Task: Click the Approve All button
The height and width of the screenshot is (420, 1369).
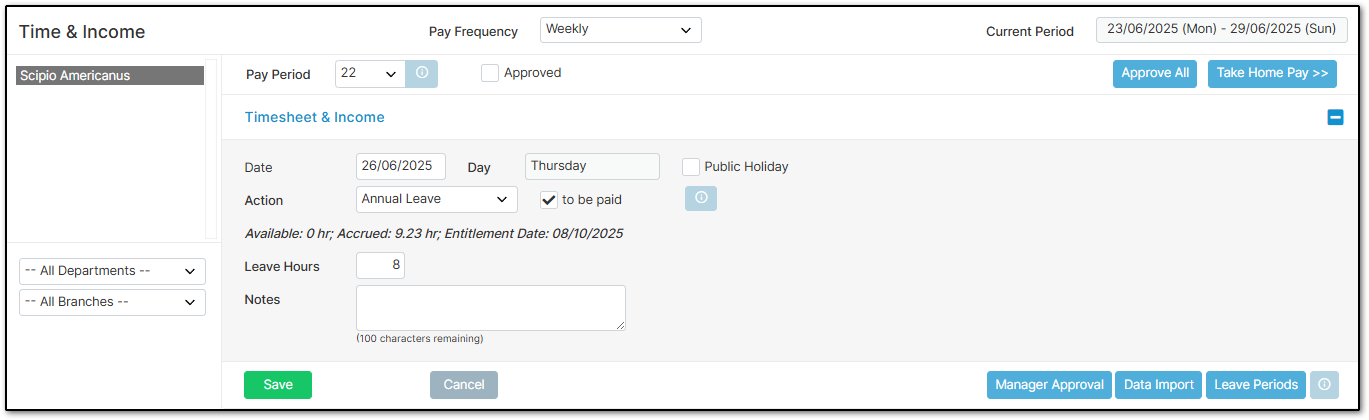Action: click(1155, 74)
